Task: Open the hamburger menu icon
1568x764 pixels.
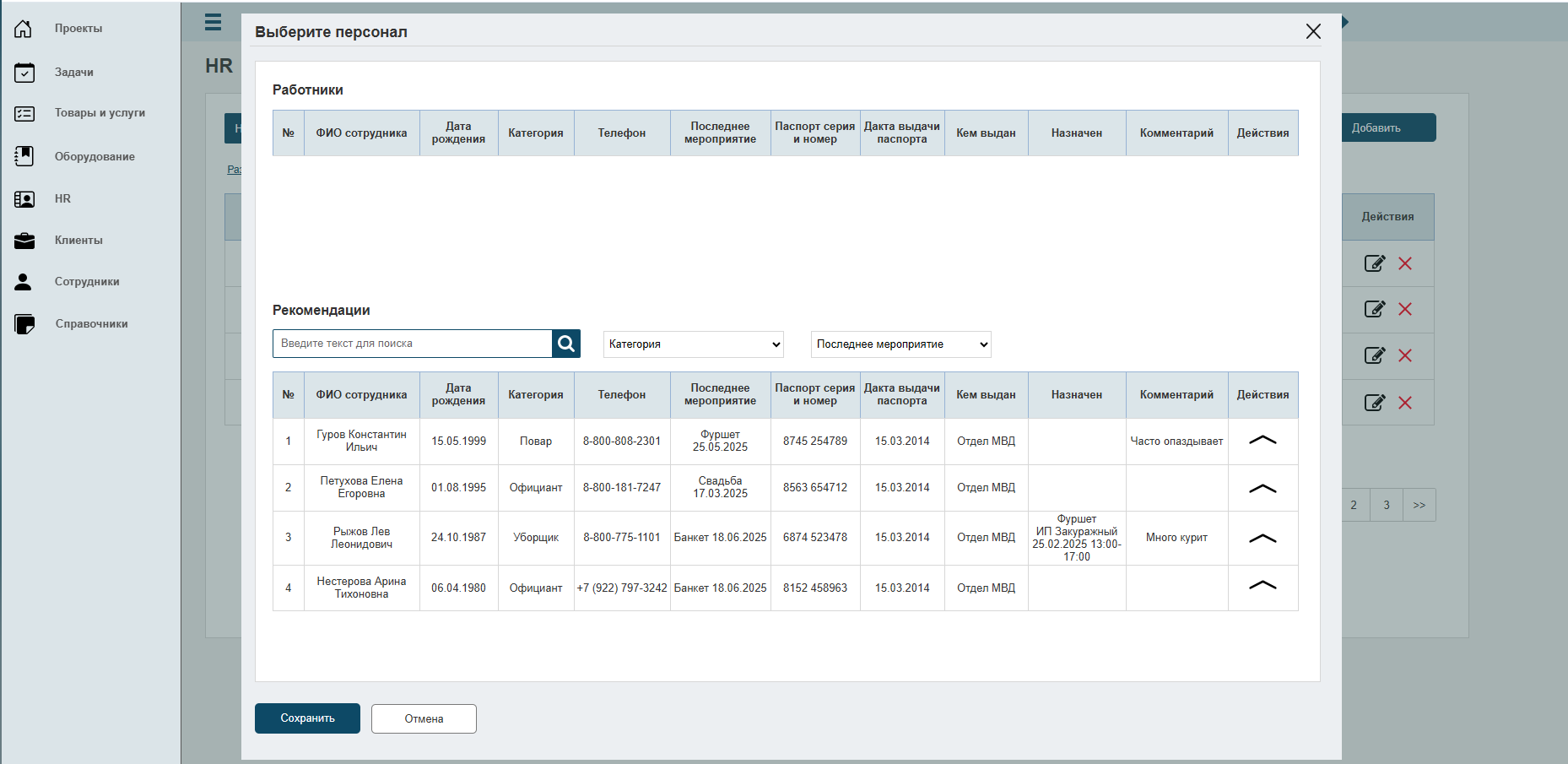Action: click(x=214, y=22)
